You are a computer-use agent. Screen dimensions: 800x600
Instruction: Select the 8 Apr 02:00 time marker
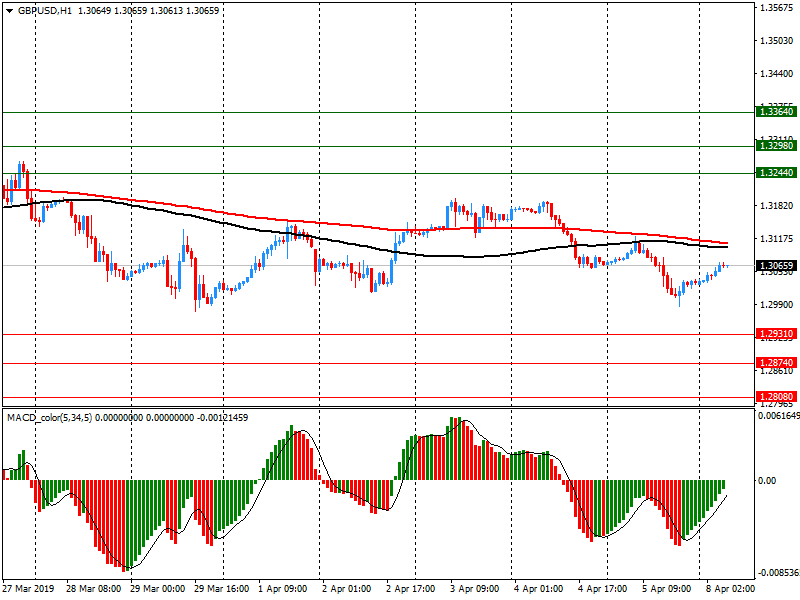(x=730, y=590)
